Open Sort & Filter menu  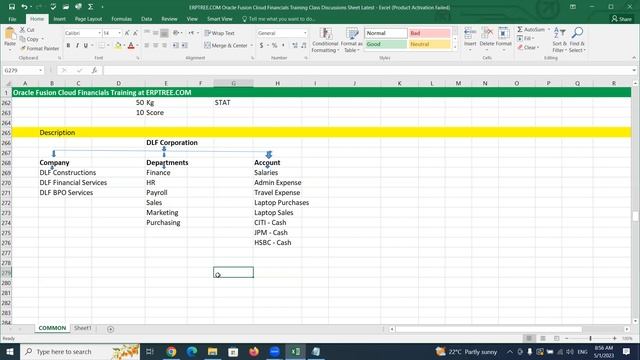560,40
